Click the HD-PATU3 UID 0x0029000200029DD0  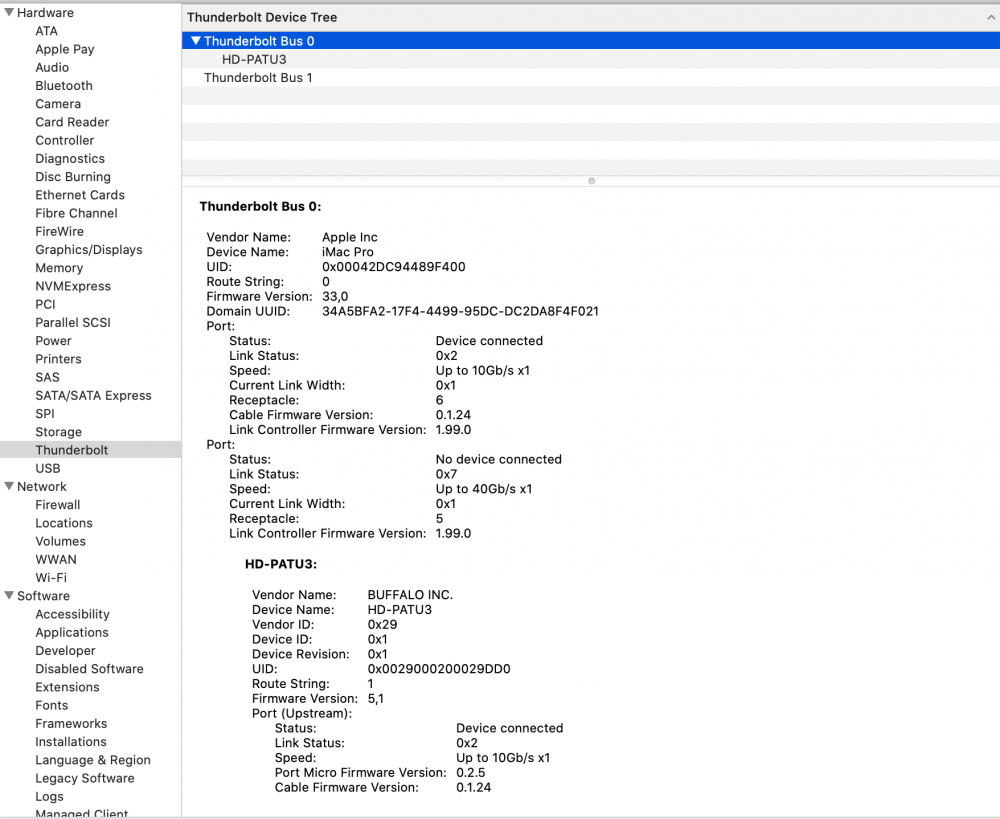coord(439,668)
